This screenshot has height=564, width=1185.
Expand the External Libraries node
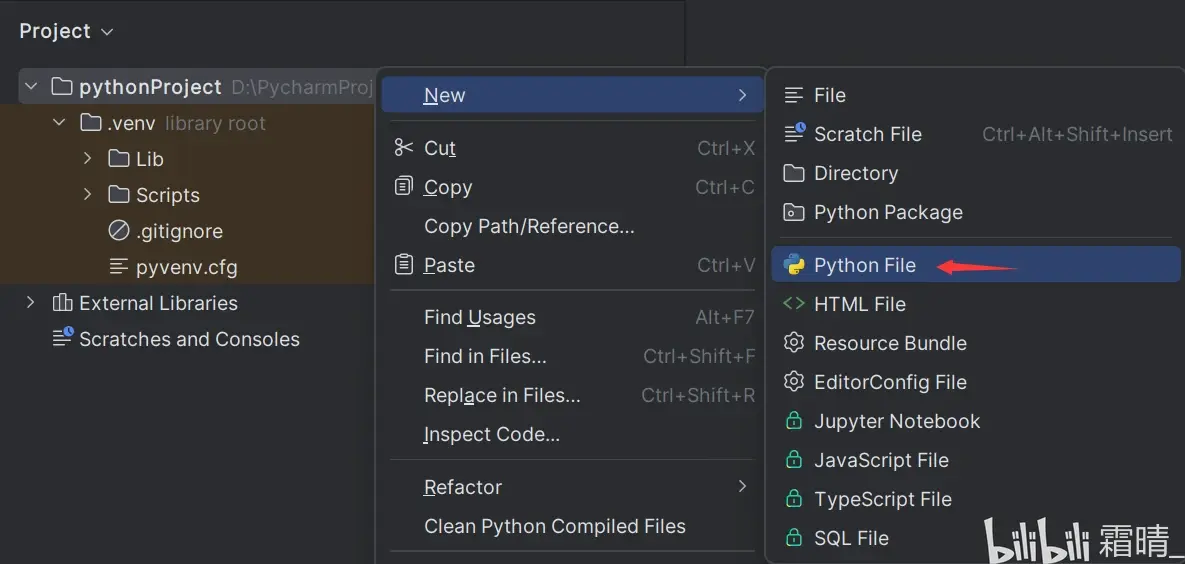tap(31, 303)
